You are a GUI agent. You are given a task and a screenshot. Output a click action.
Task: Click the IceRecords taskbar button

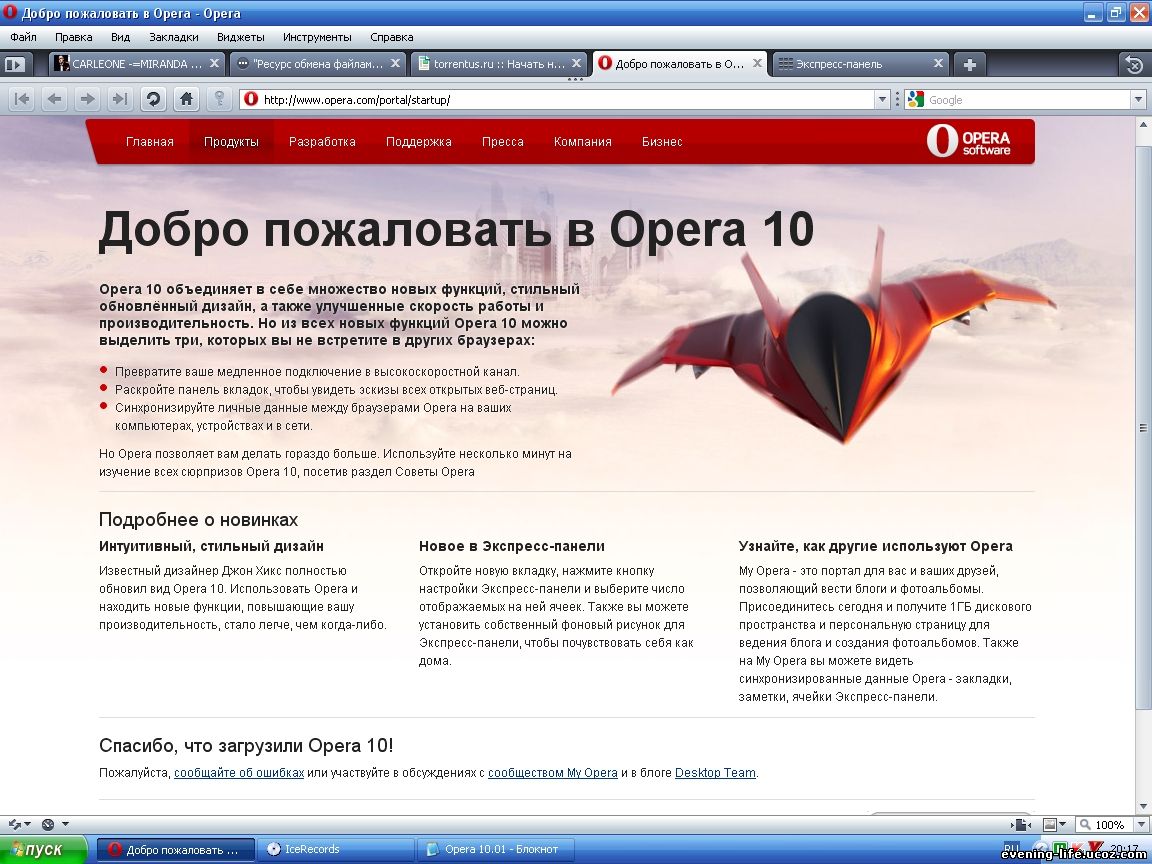(335, 849)
